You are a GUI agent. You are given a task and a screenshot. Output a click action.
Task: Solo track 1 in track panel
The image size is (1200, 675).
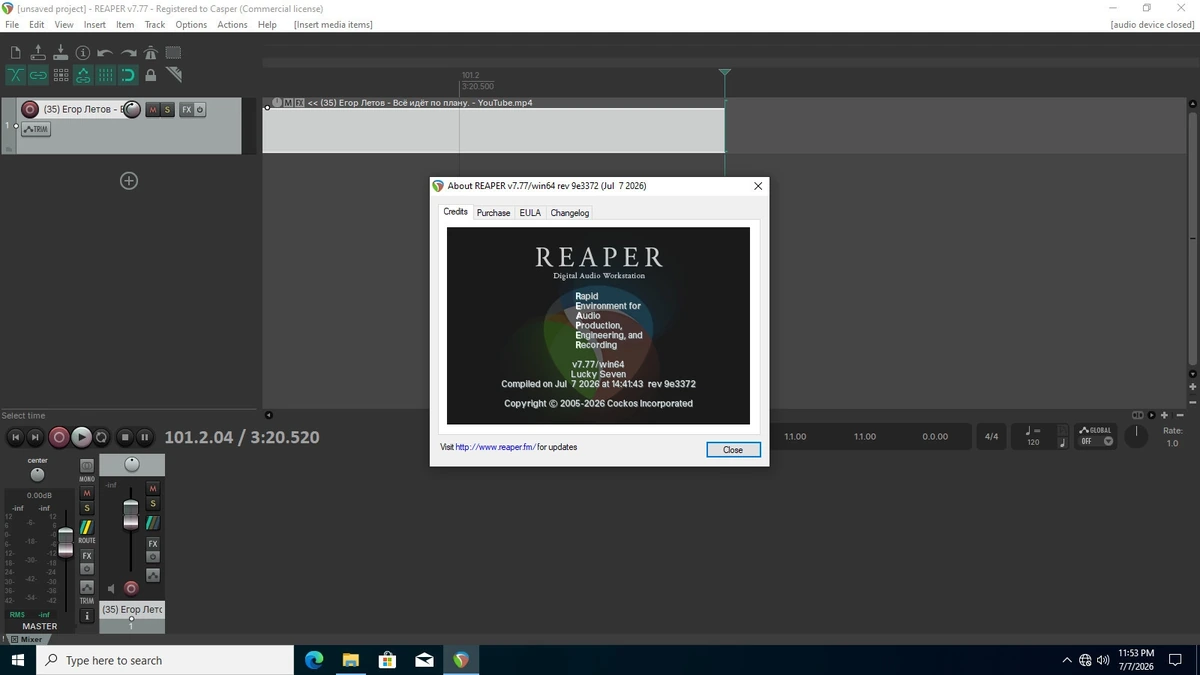(167, 109)
